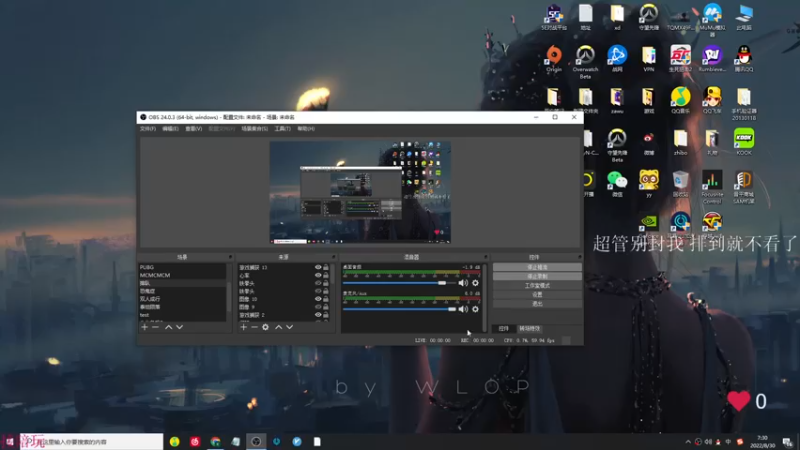The image size is (800, 450).
Task: Switch to the 转场特效 tab
Action: (x=529, y=329)
